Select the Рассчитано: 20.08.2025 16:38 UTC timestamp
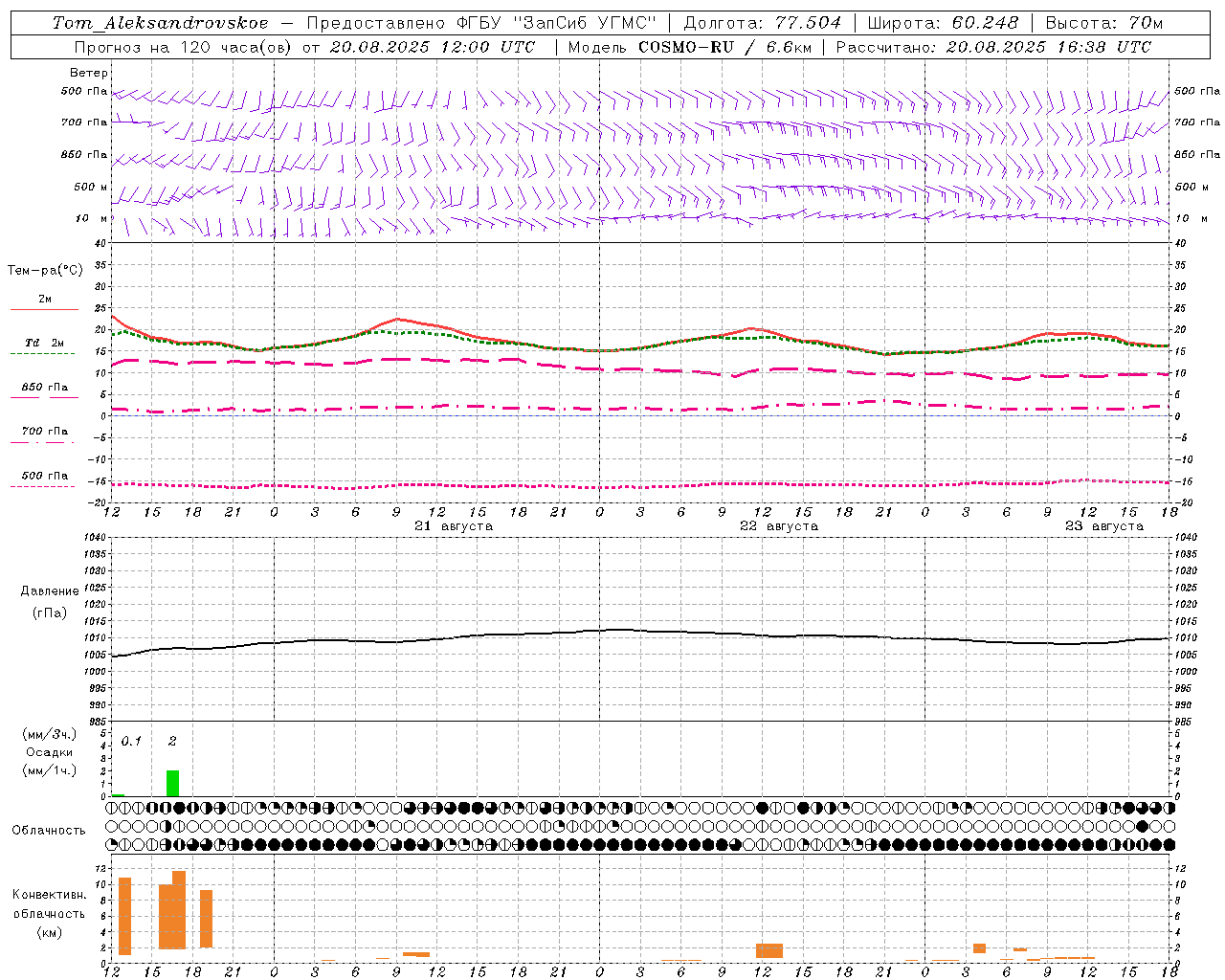The image size is (1225, 980). coord(993,47)
